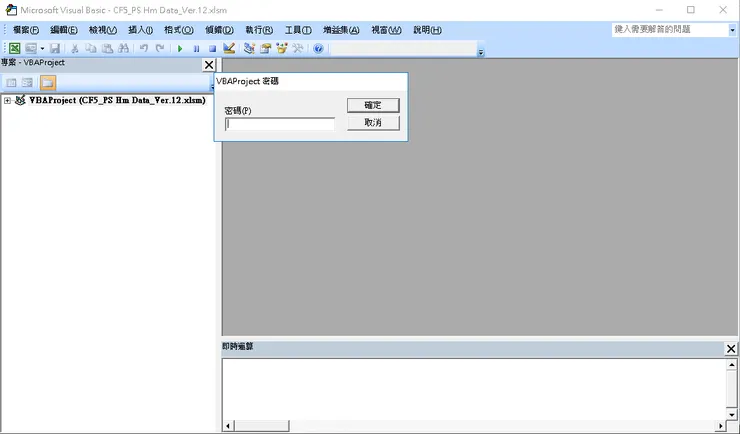Click View Code icon in project panel
The image size is (740, 434).
click(11, 83)
